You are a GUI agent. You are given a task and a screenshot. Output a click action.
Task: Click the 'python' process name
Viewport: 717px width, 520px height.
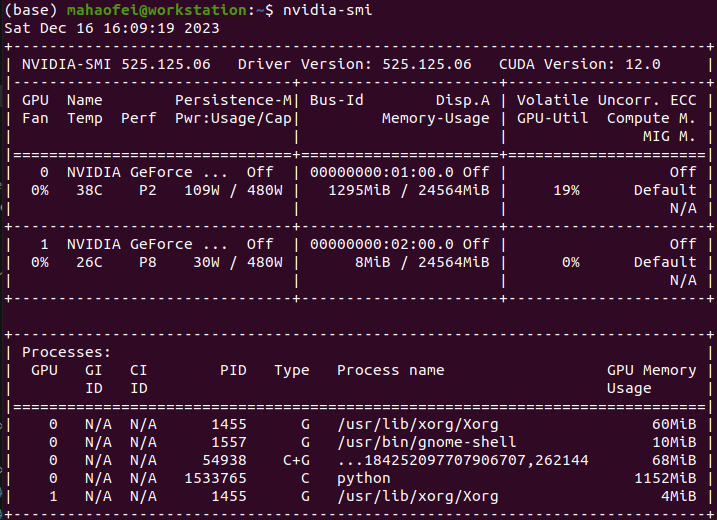click(364, 478)
